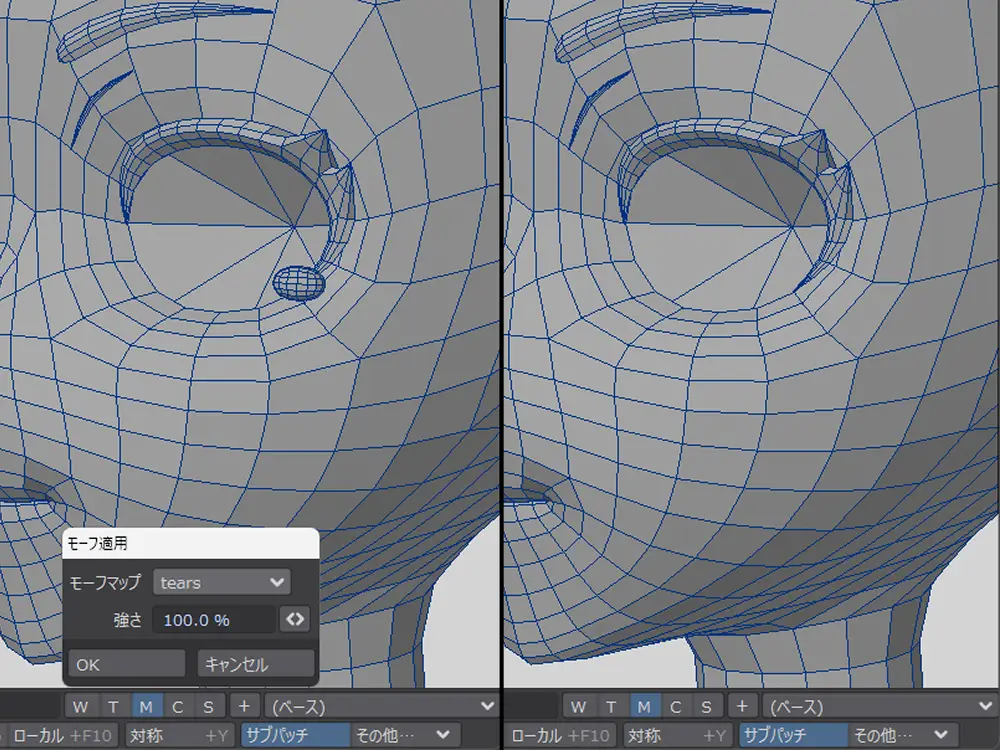Click the strength mini-slider arrows button
The width and height of the screenshot is (1000, 750).
294,620
